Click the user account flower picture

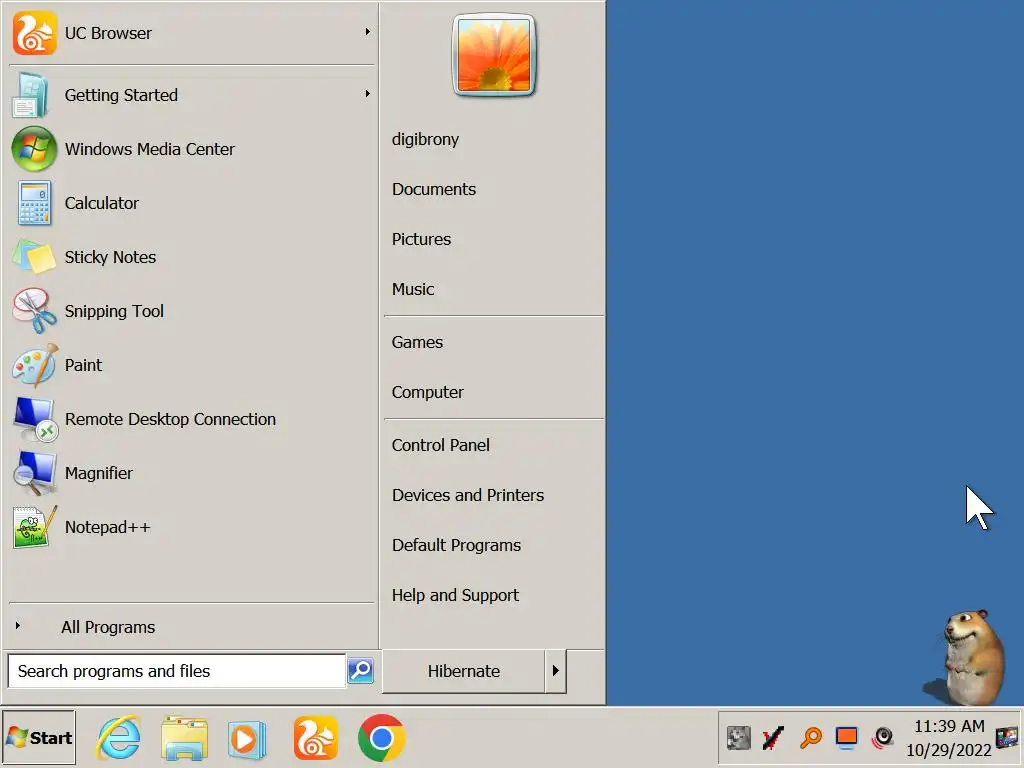coord(494,55)
